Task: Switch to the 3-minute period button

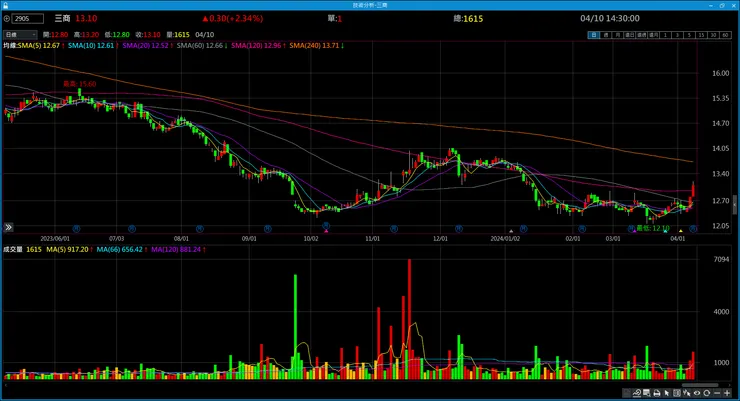Action: [x=677, y=35]
